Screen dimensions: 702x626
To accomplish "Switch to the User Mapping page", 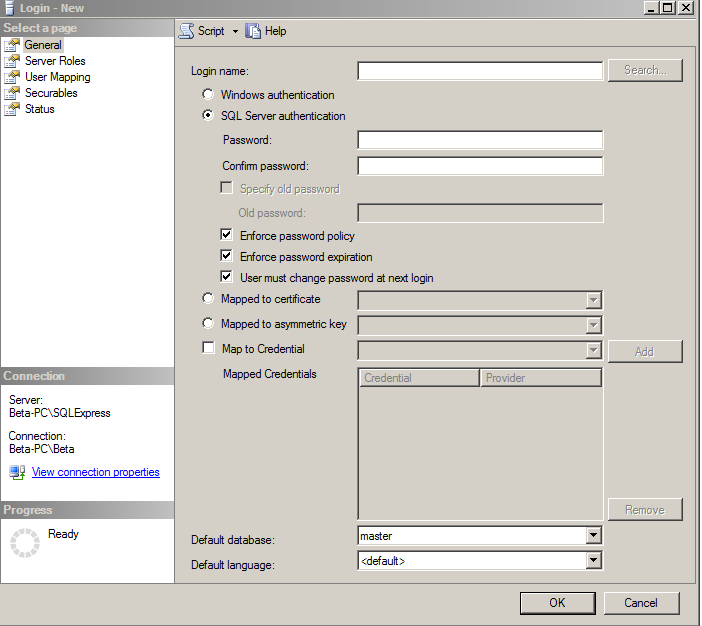I will pos(57,77).
